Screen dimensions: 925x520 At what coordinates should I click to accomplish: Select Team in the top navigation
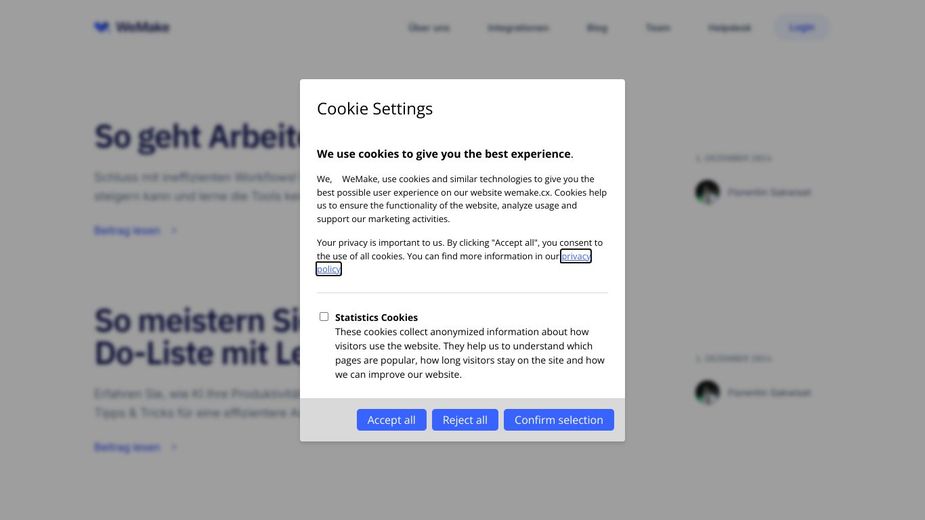[x=658, y=28]
